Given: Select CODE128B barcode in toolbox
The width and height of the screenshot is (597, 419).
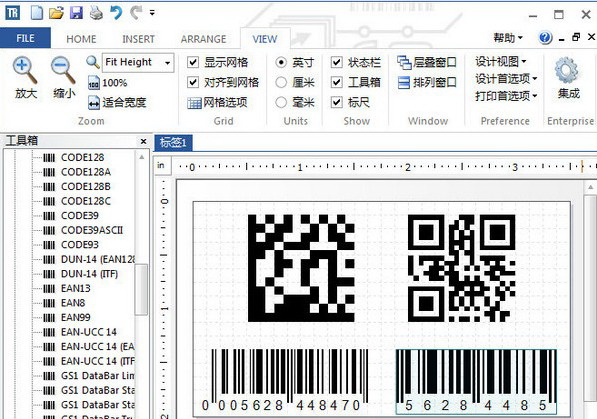Looking at the screenshot, I should point(86,186).
